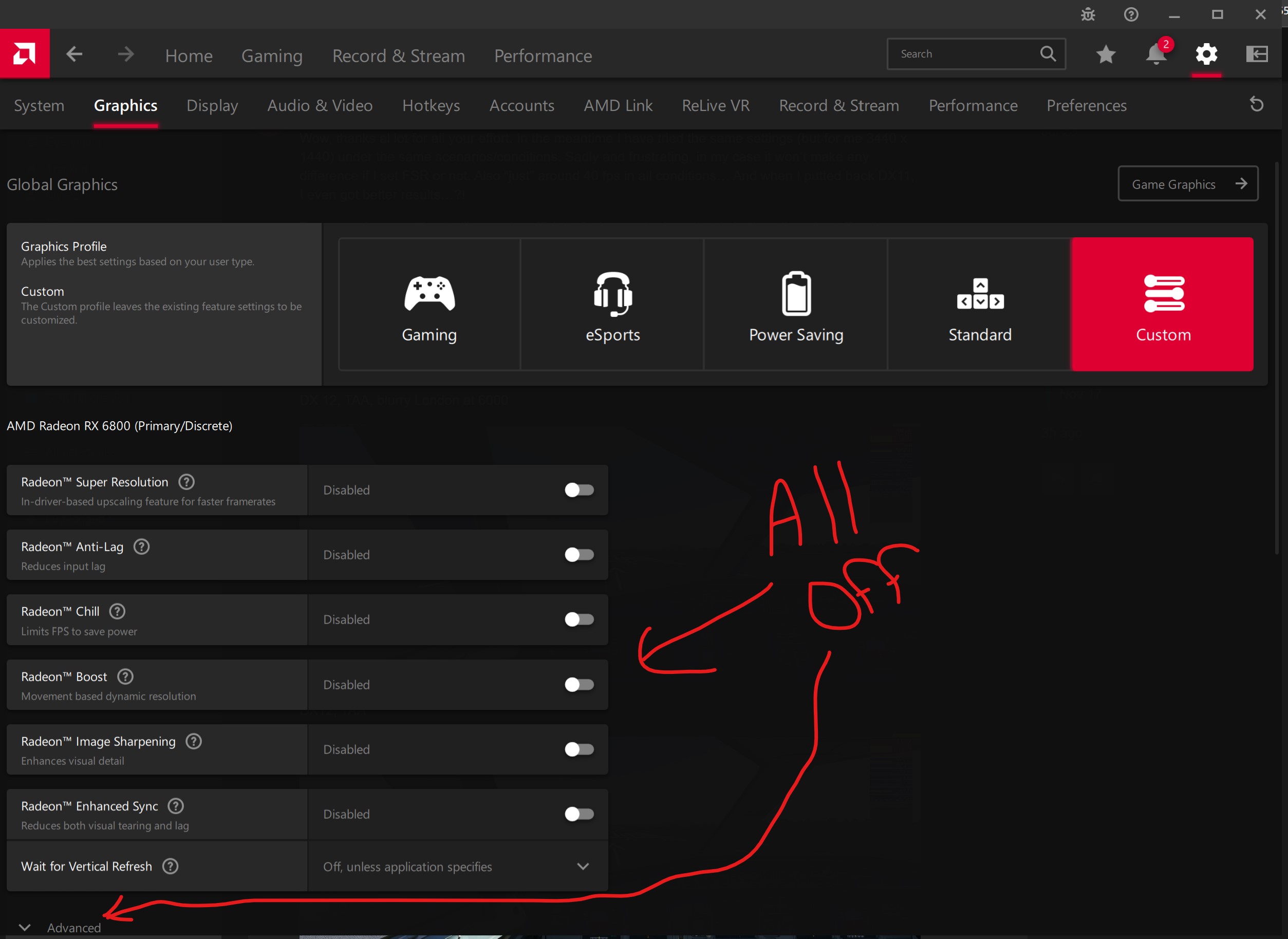Switch to the Display tab
Image resolution: width=1288 pixels, height=939 pixels.
click(x=212, y=105)
